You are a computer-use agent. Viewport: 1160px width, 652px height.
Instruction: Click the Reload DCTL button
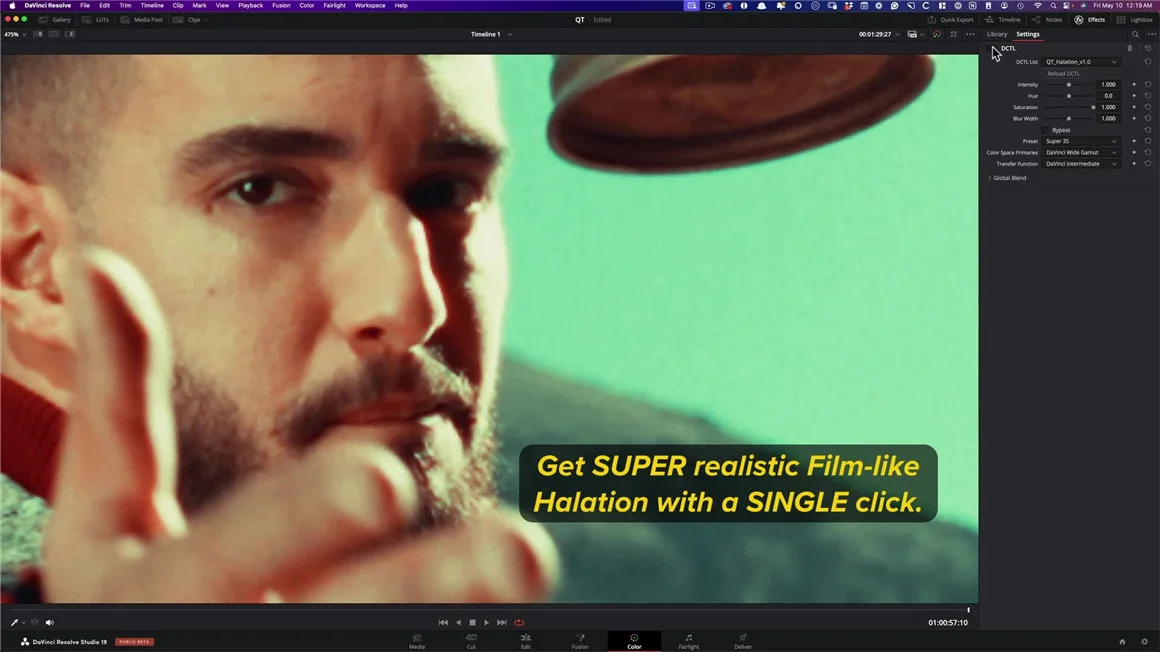pyautogui.click(x=1063, y=74)
